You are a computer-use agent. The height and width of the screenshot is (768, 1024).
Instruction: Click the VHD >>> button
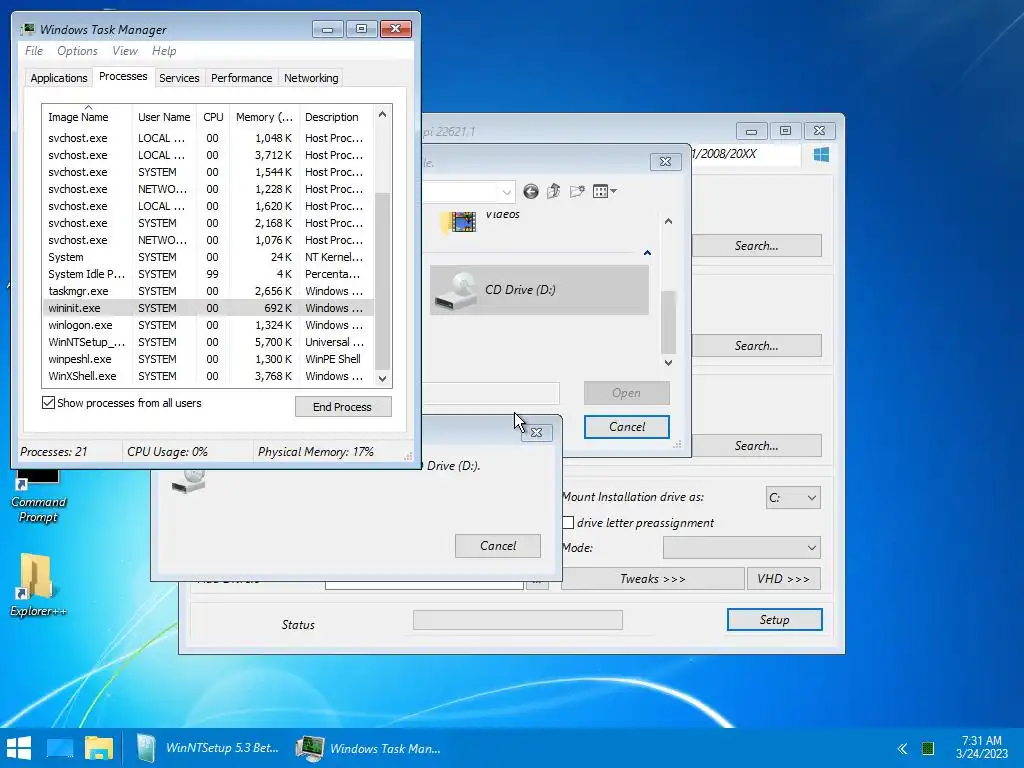point(784,579)
